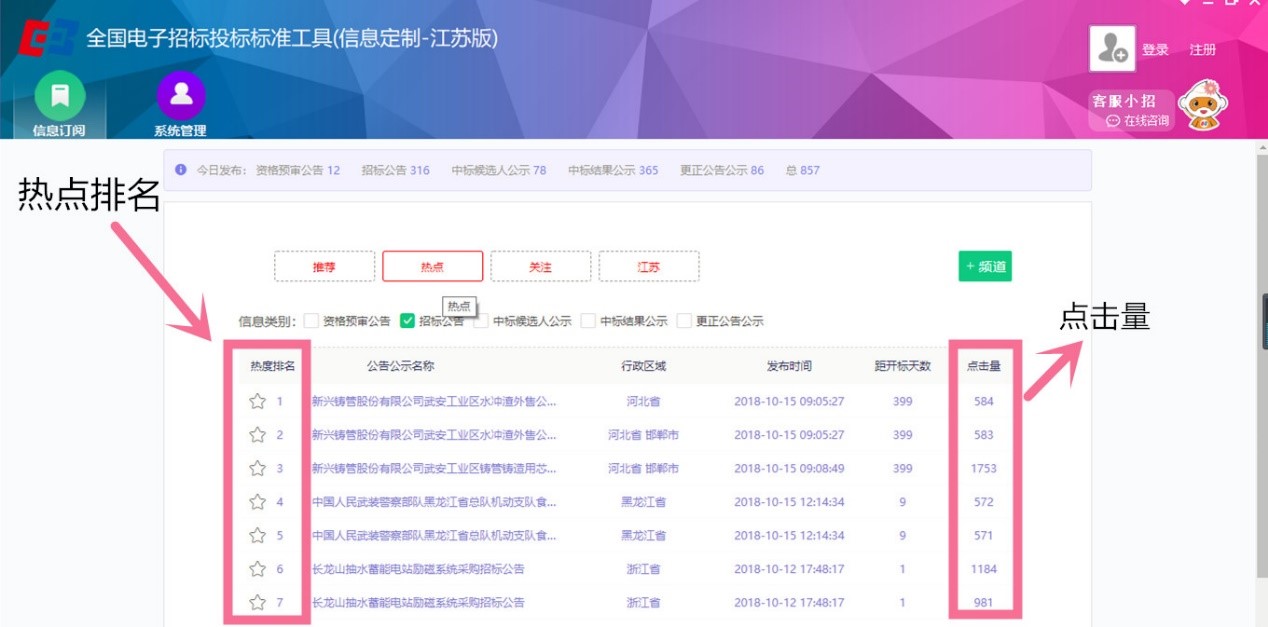Click the 注册 register link
This screenshot has height=627, width=1268.
[x=1201, y=50]
